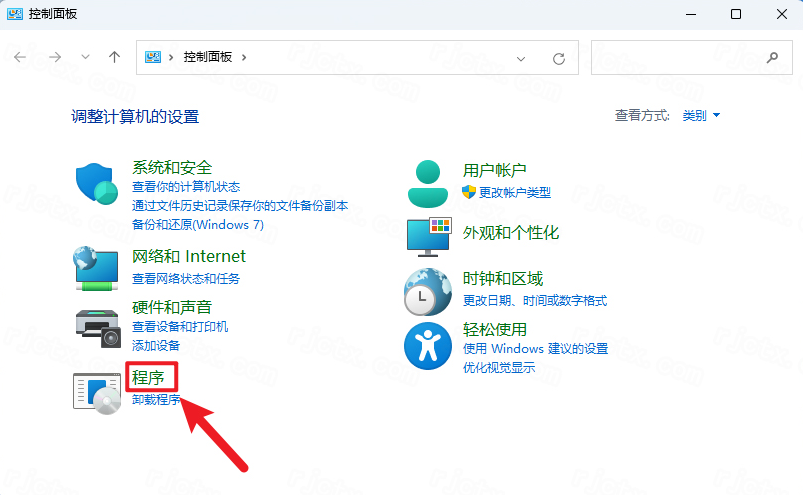Image resolution: width=803 pixels, height=495 pixels.
Task: Open the address bar history dropdown
Action: 520,58
